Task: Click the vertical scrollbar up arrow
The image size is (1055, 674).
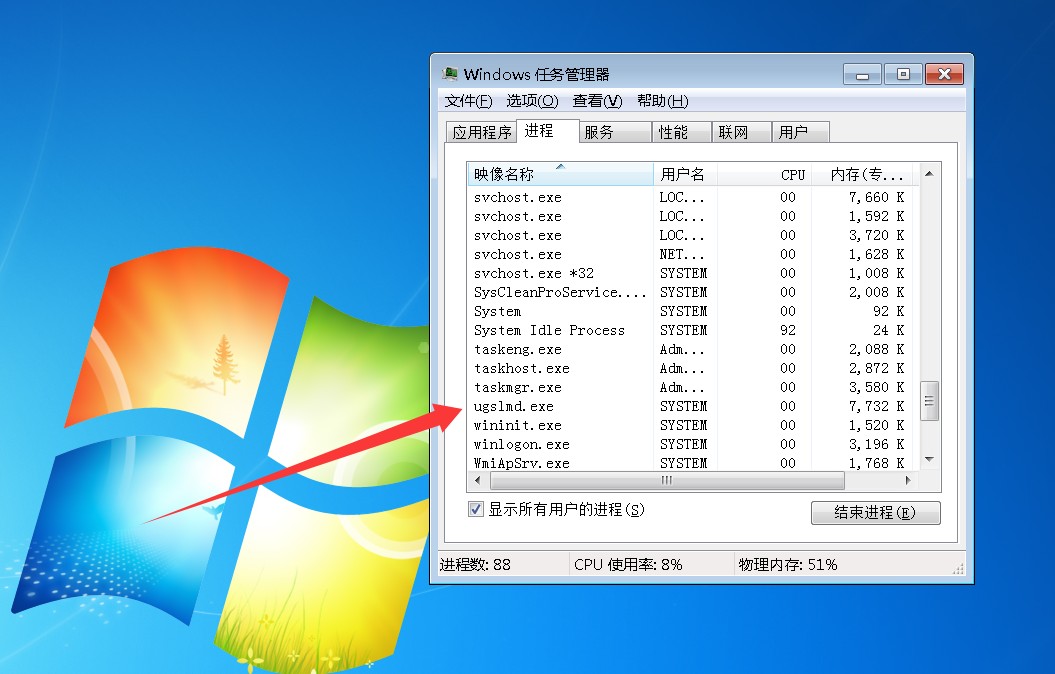Action: [x=929, y=174]
